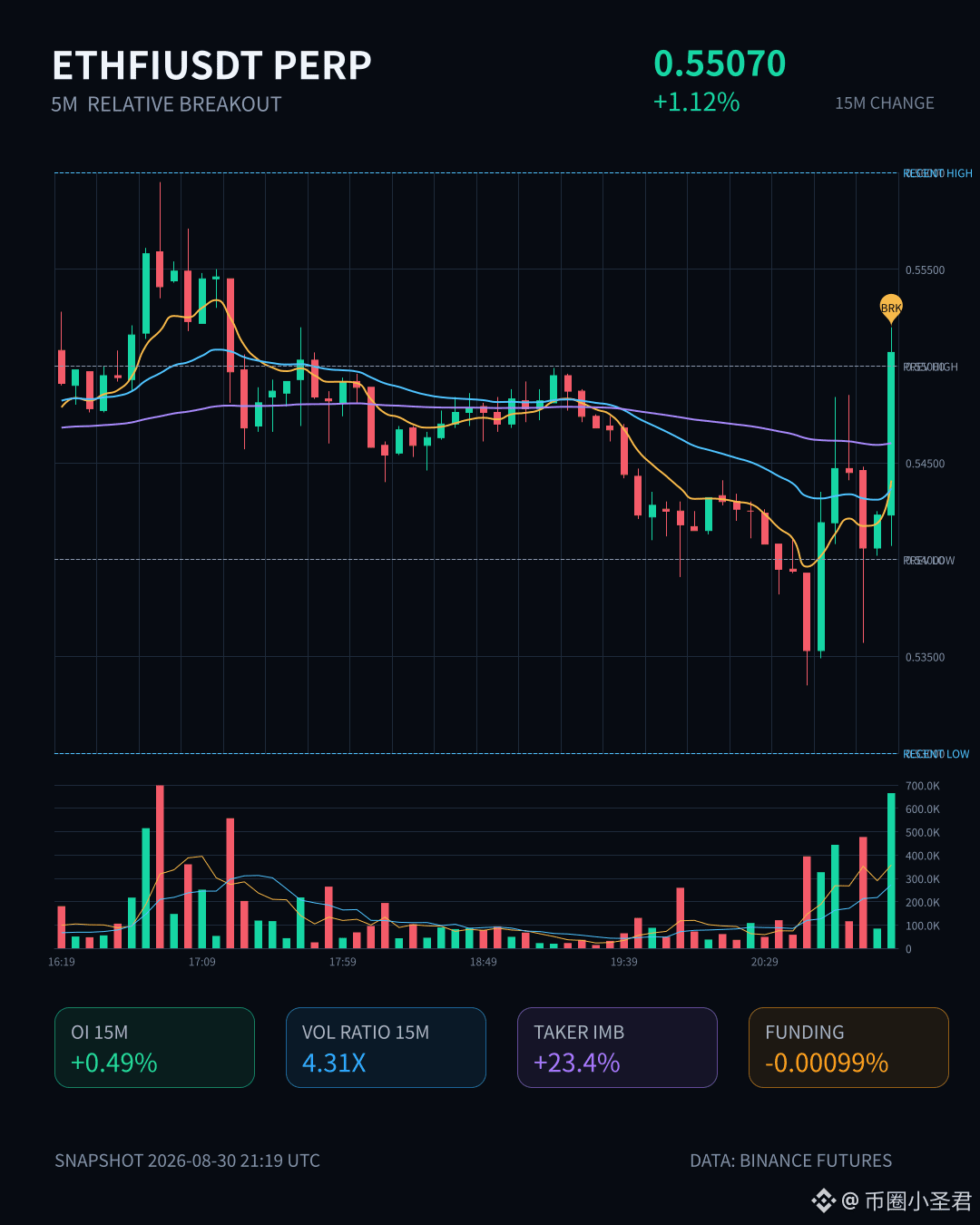The height and width of the screenshot is (1225, 980).
Task: Click the 500.0K volume axis label
Action: 922,833
